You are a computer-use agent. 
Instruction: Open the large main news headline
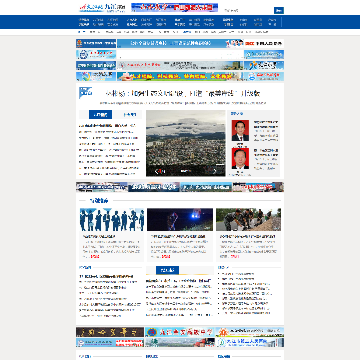point(183,94)
